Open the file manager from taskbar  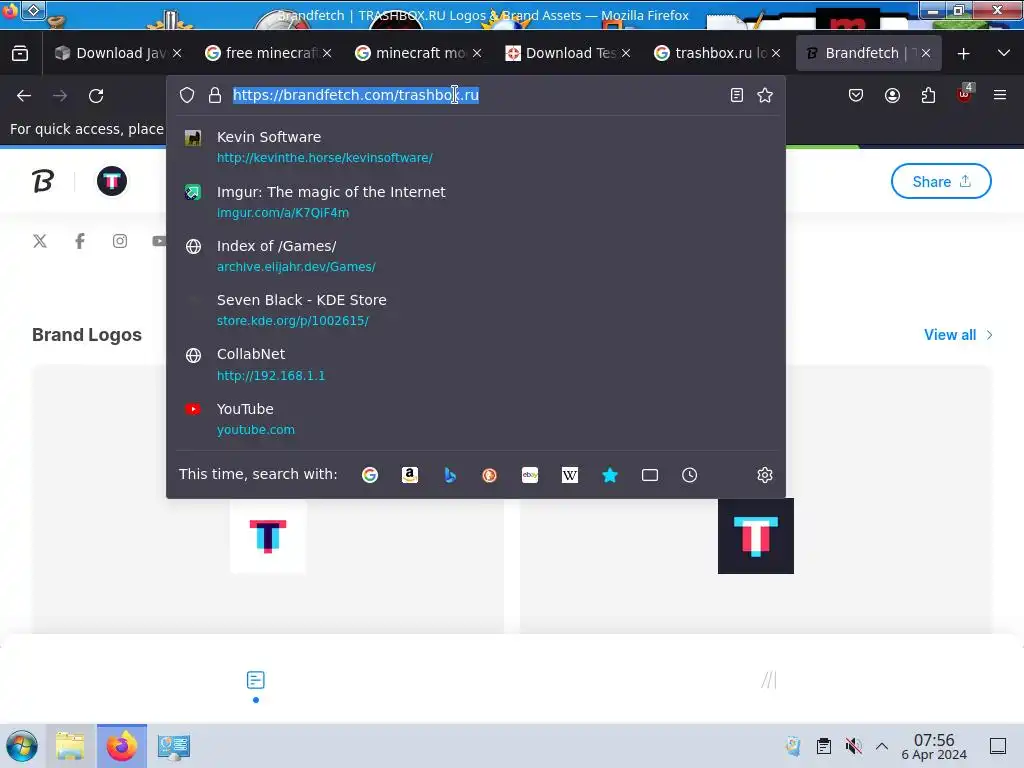click(x=70, y=746)
